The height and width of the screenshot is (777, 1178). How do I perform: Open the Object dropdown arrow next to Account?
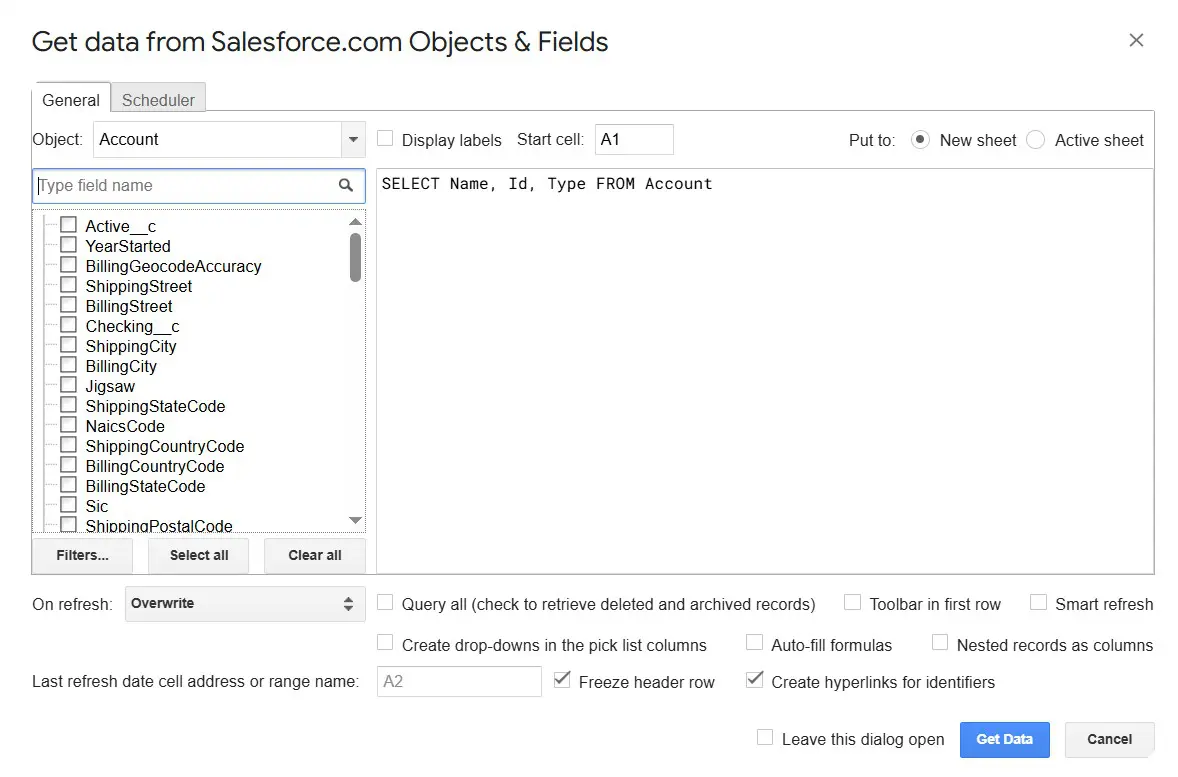(x=353, y=140)
